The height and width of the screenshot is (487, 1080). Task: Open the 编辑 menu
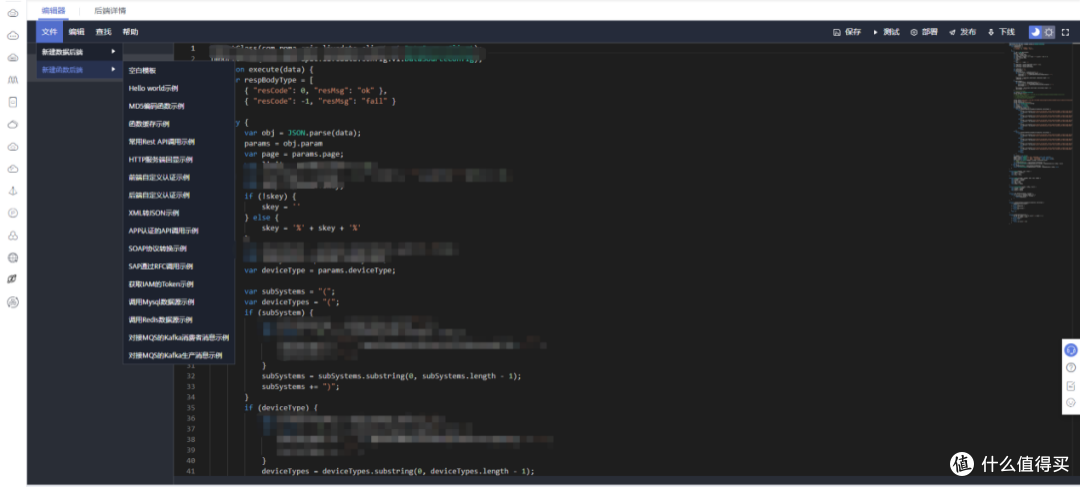(x=76, y=32)
